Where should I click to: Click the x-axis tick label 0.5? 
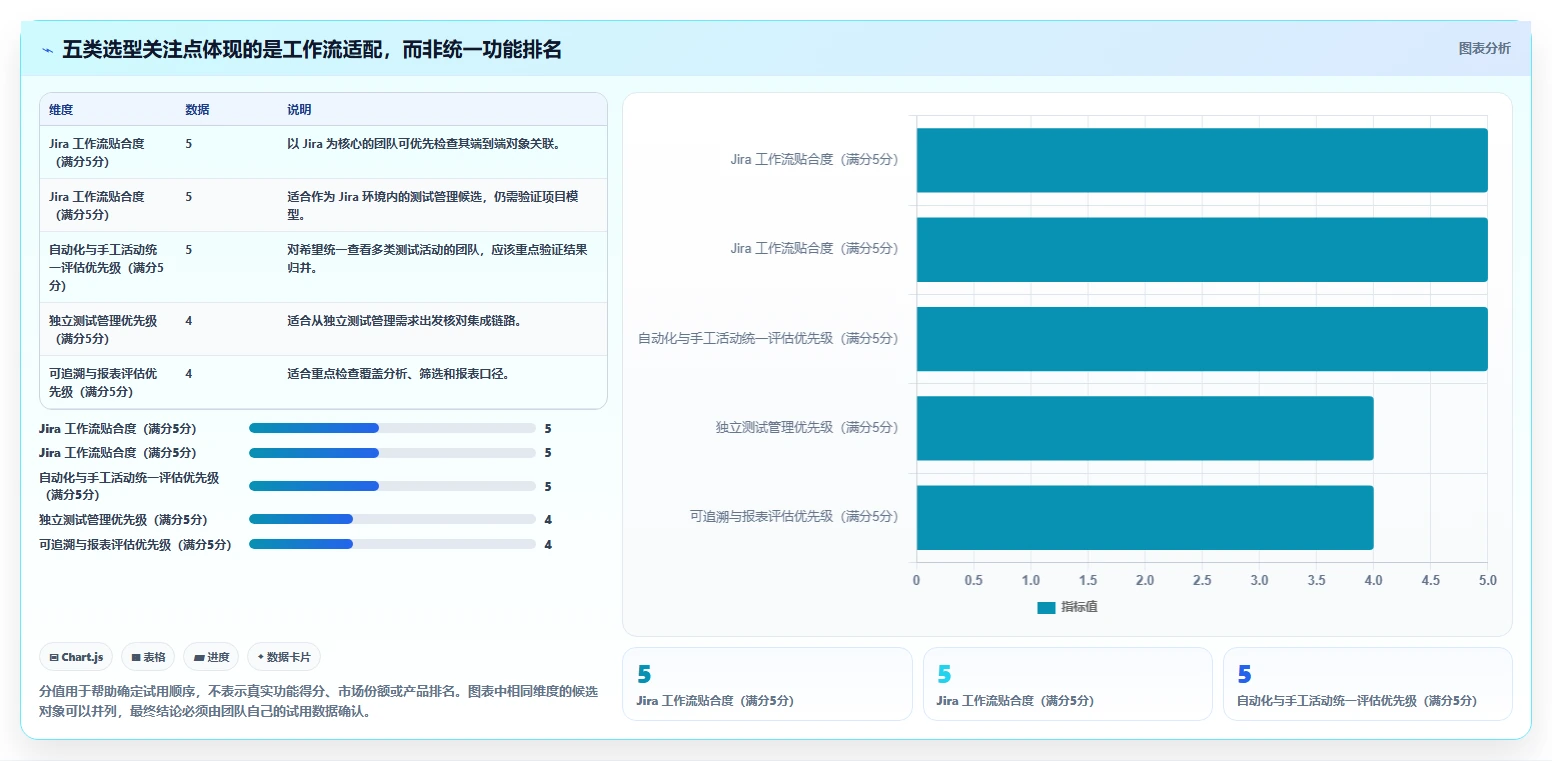[x=973, y=580]
